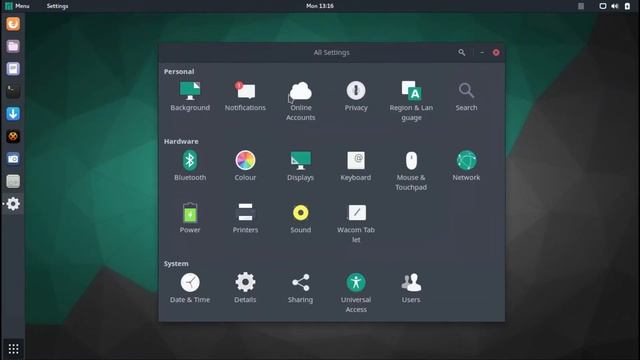The image size is (640, 360).
Task: Launch the screenshot camera app in dock
Action: 13,158
